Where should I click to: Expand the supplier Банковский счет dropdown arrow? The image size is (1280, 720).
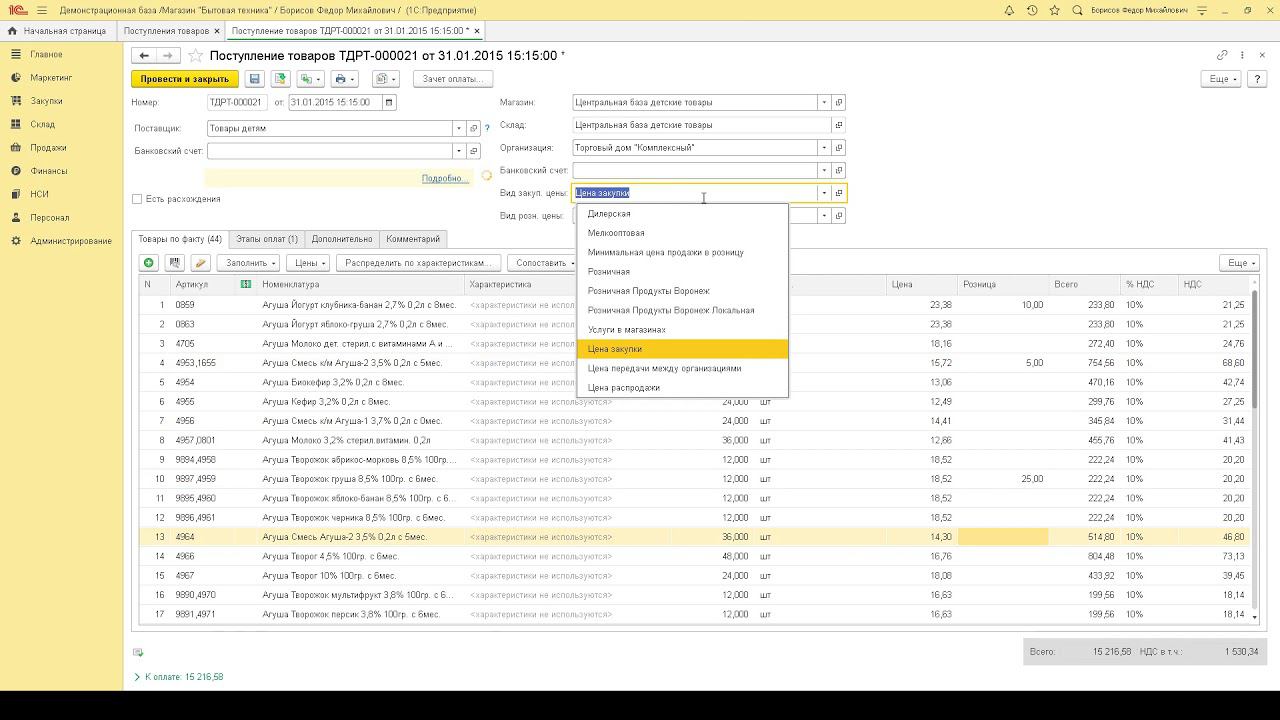click(459, 151)
